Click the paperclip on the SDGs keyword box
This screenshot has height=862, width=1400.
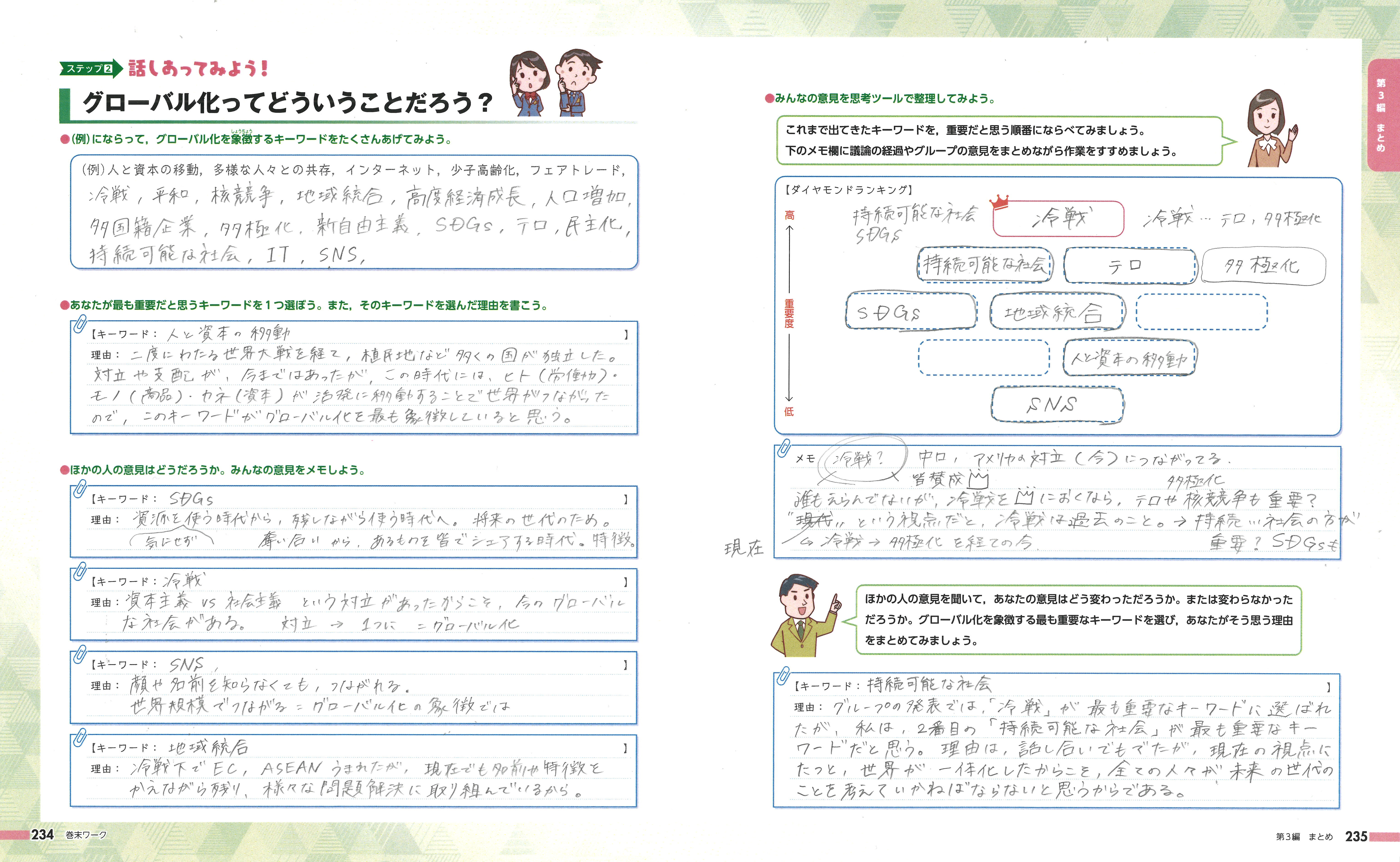[80, 489]
